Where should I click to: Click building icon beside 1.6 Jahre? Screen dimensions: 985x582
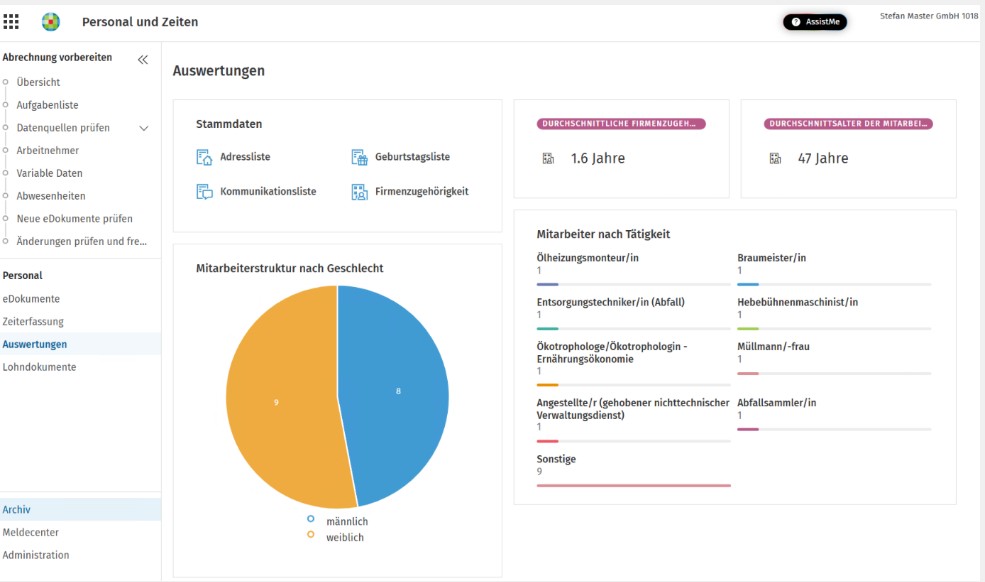coord(548,158)
